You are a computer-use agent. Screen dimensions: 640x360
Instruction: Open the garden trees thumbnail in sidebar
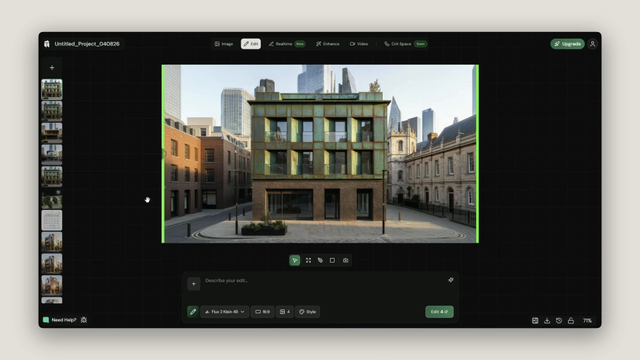[x=52, y=199]
